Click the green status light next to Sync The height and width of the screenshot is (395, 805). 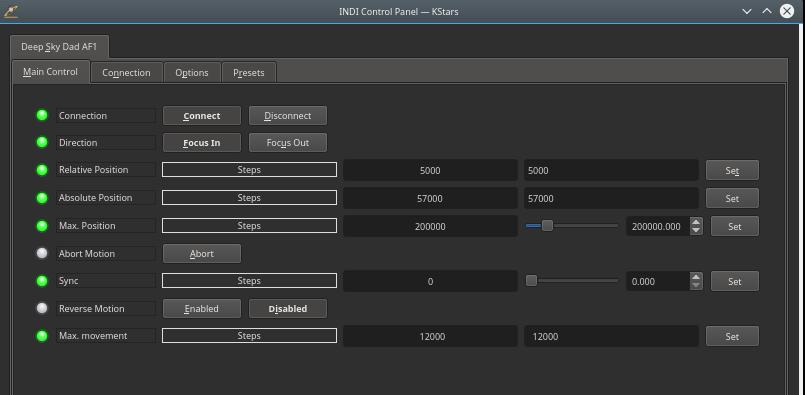(42, 280)
